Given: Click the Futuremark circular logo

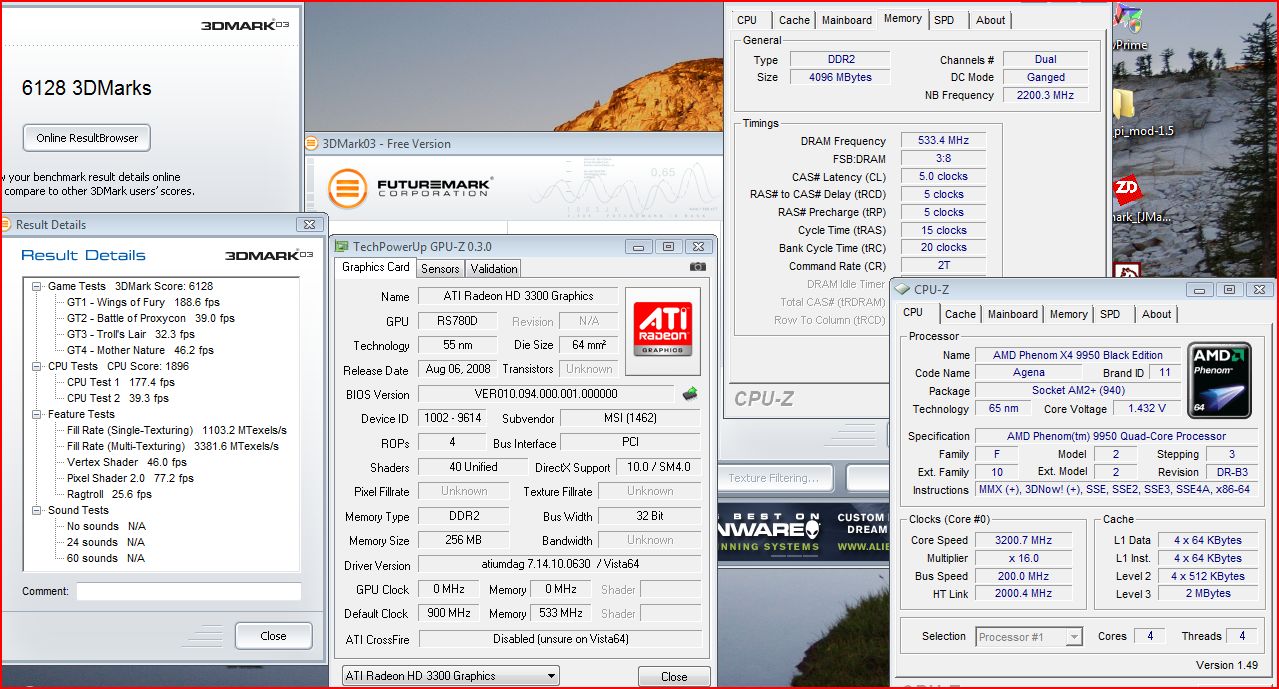Looking at the screenshot, I should [347, 187].
